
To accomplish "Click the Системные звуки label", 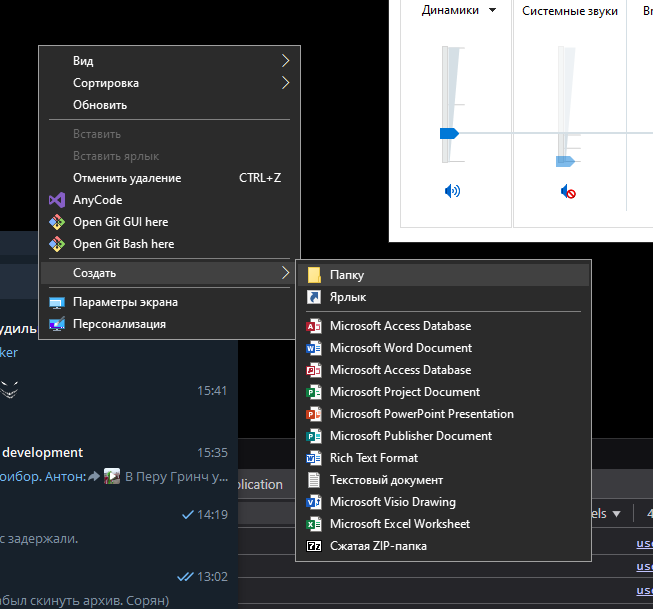I will tap(570, 11).
